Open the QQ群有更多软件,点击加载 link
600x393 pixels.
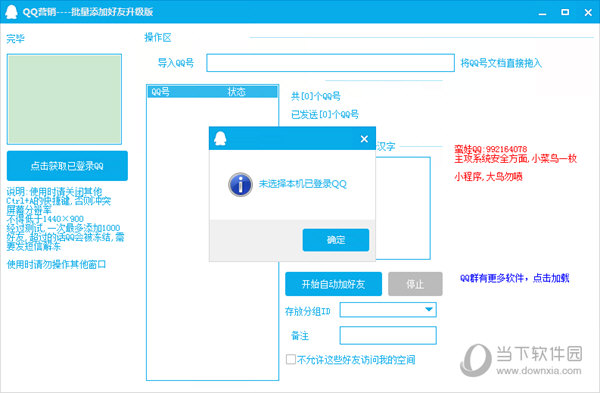[515, 278]
